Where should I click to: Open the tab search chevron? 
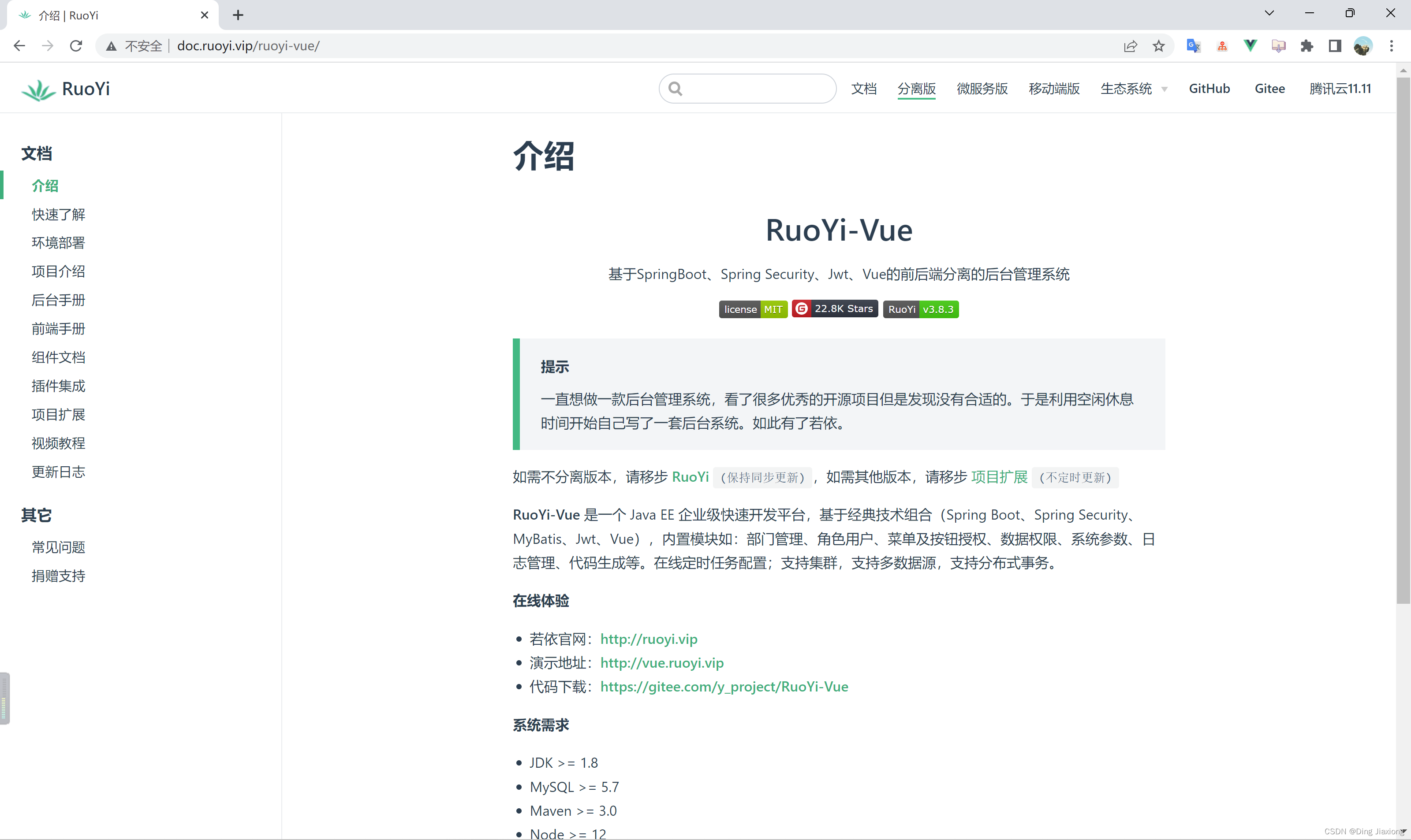pos(1269,13)
